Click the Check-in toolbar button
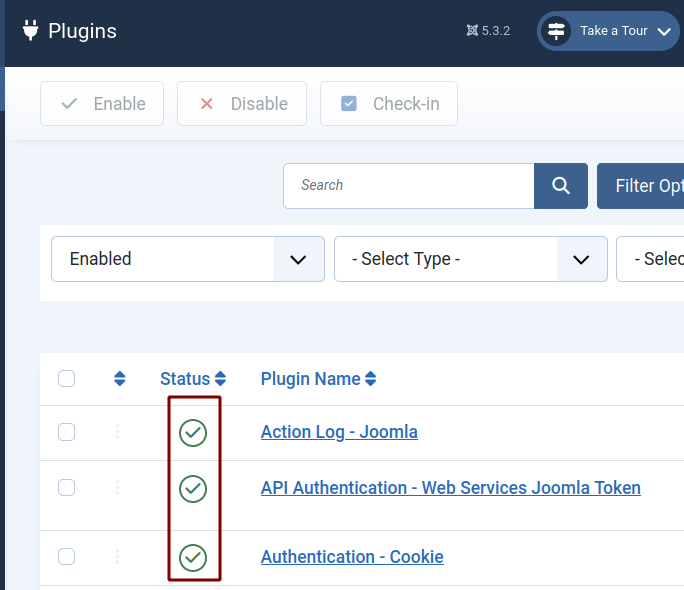Screen dimensions: 684x590 click(389, 104)
